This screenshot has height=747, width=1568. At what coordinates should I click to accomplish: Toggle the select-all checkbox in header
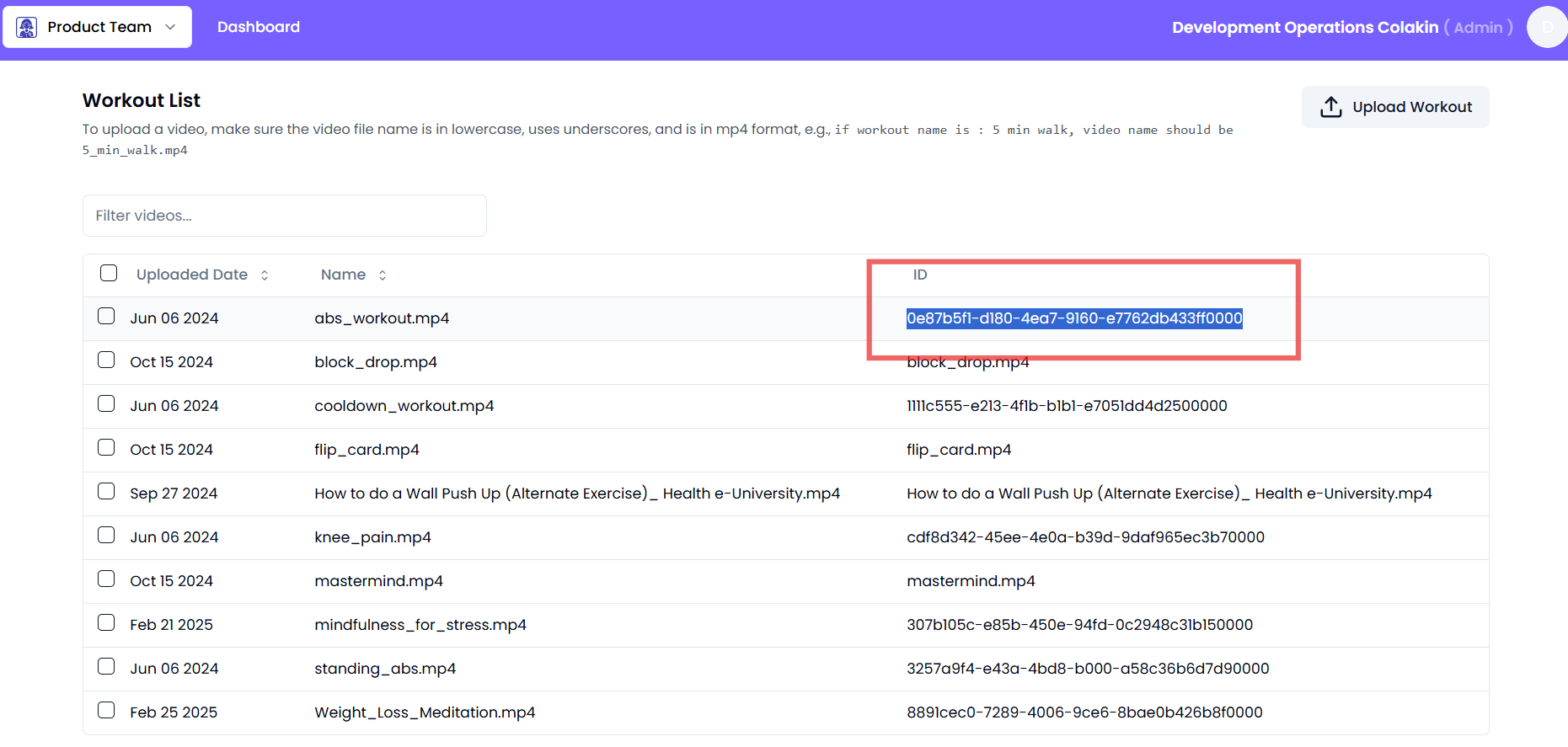[109, 273]
